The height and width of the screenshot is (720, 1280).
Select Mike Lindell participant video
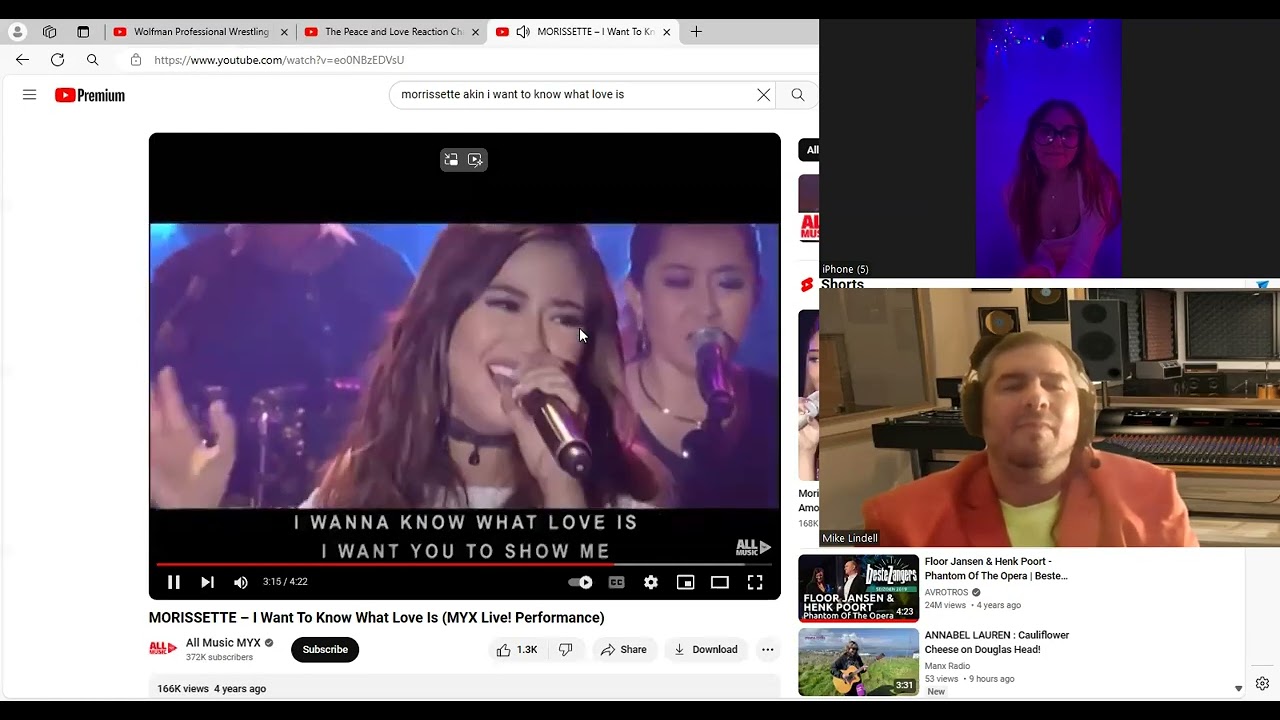pos(1049,417)
